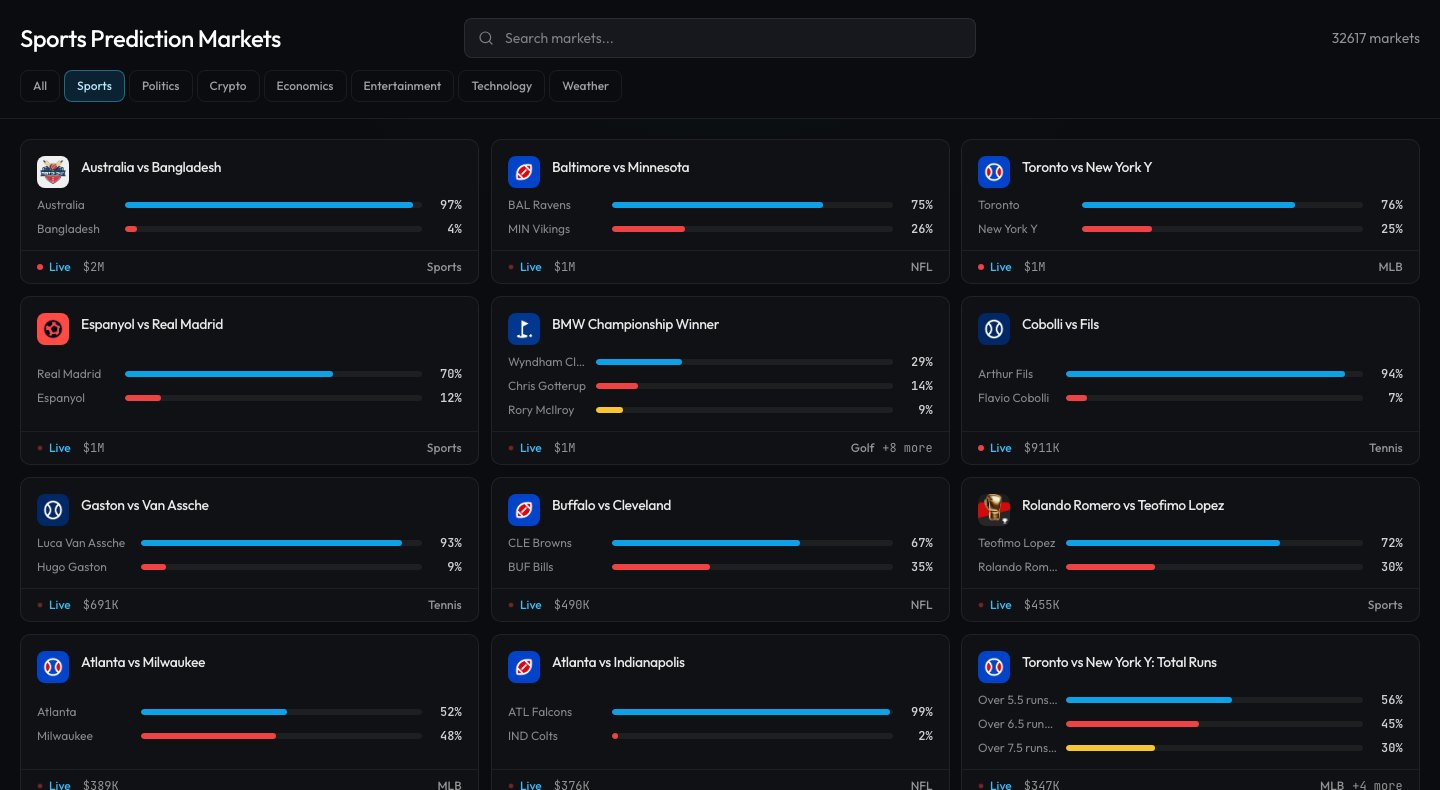Click the Romero vs Lopez boxing glove icon

click(994, 510)
